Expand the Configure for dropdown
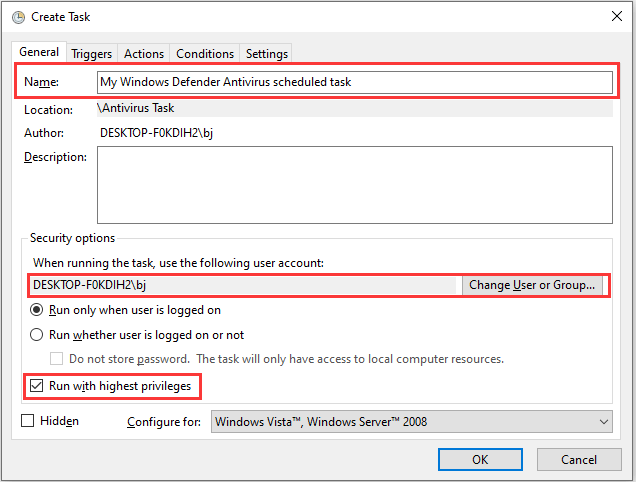Viewport: 636px width, 482px height. coord(411,422)
